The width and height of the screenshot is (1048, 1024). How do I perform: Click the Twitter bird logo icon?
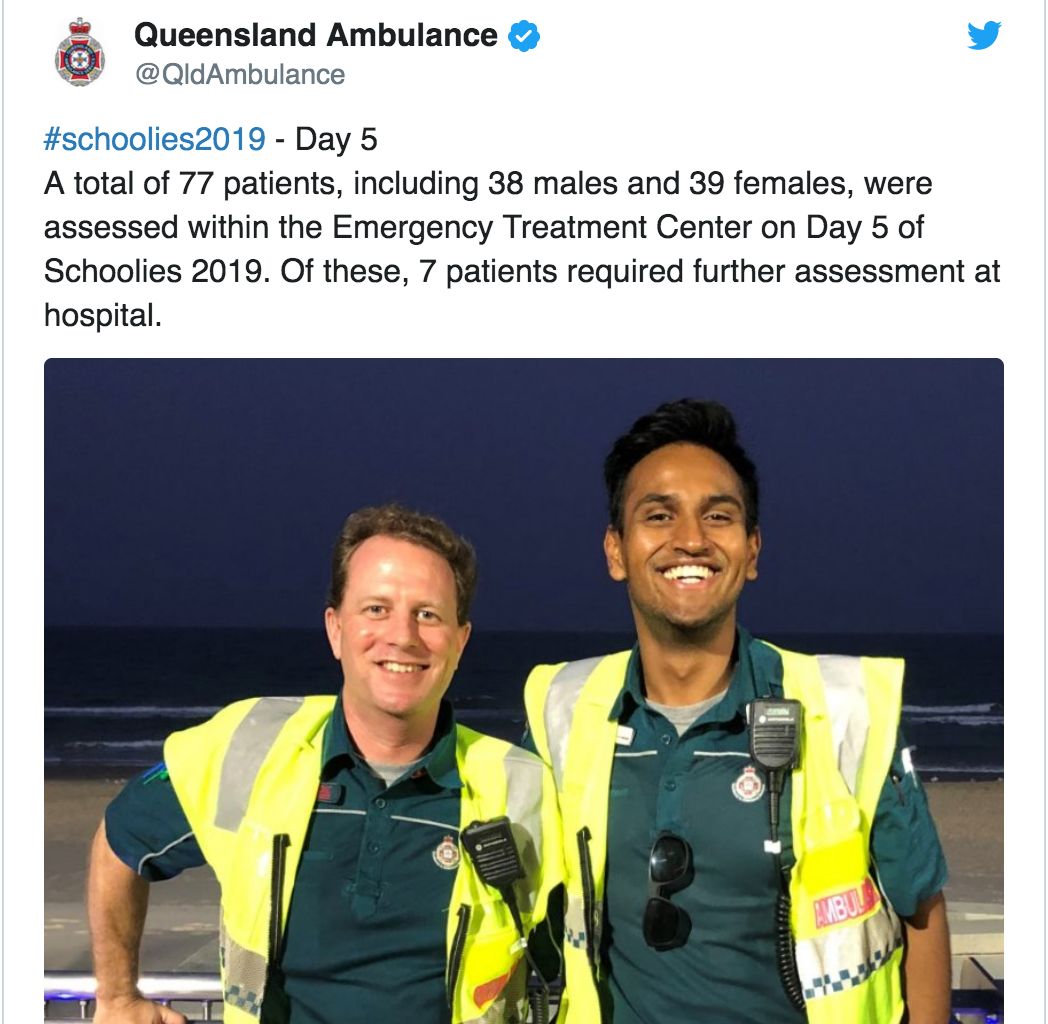point(984,35)
